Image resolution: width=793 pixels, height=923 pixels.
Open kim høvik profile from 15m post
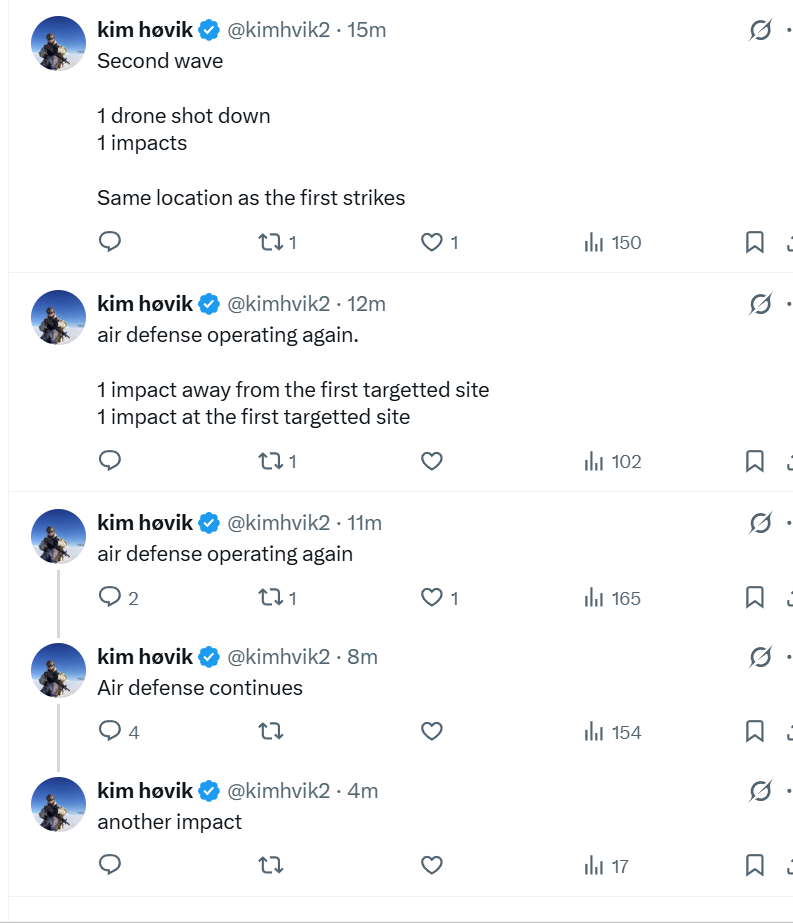pyautogui.click(x=145, y=30)
